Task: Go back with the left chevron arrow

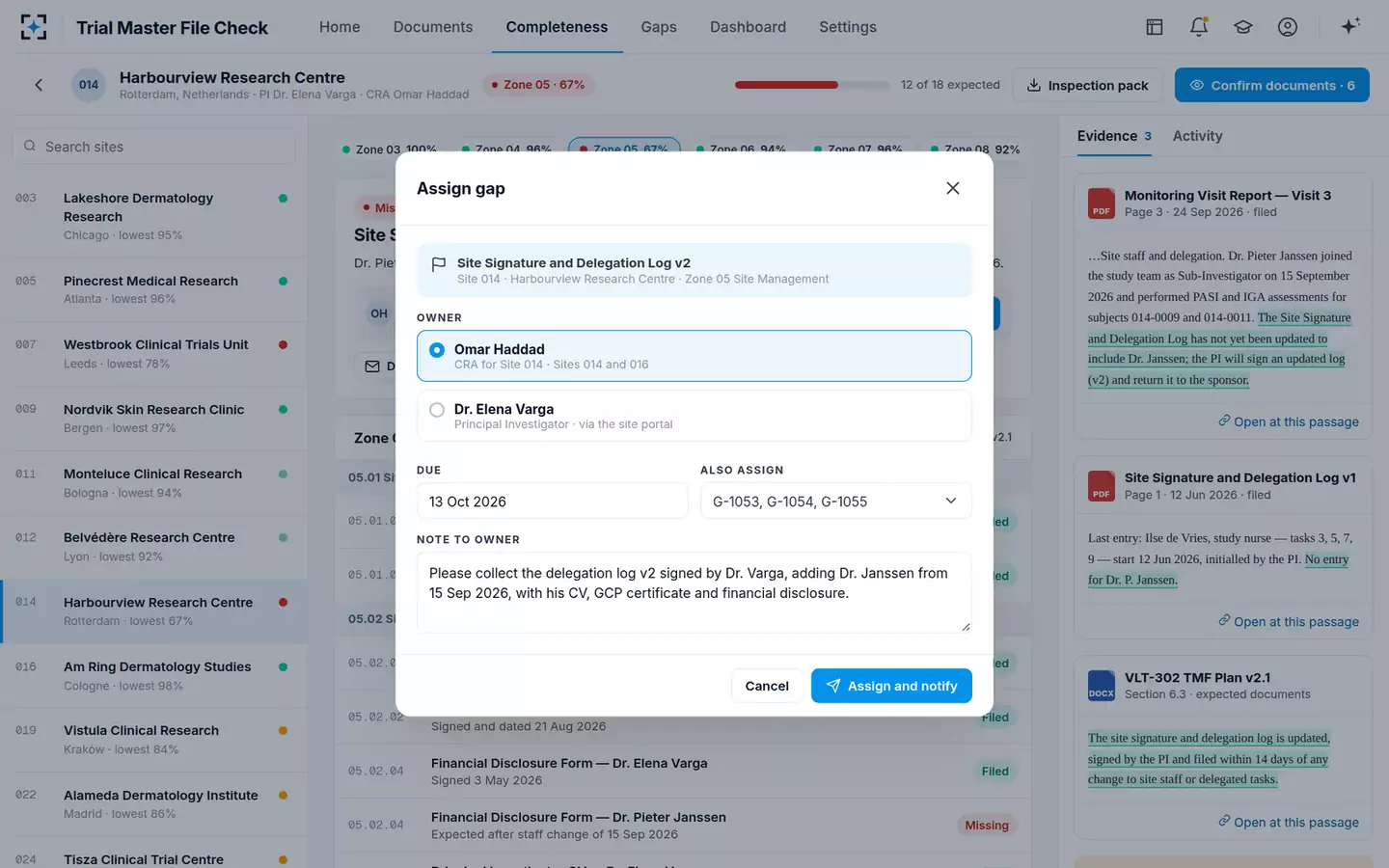Action: point(39,85)
